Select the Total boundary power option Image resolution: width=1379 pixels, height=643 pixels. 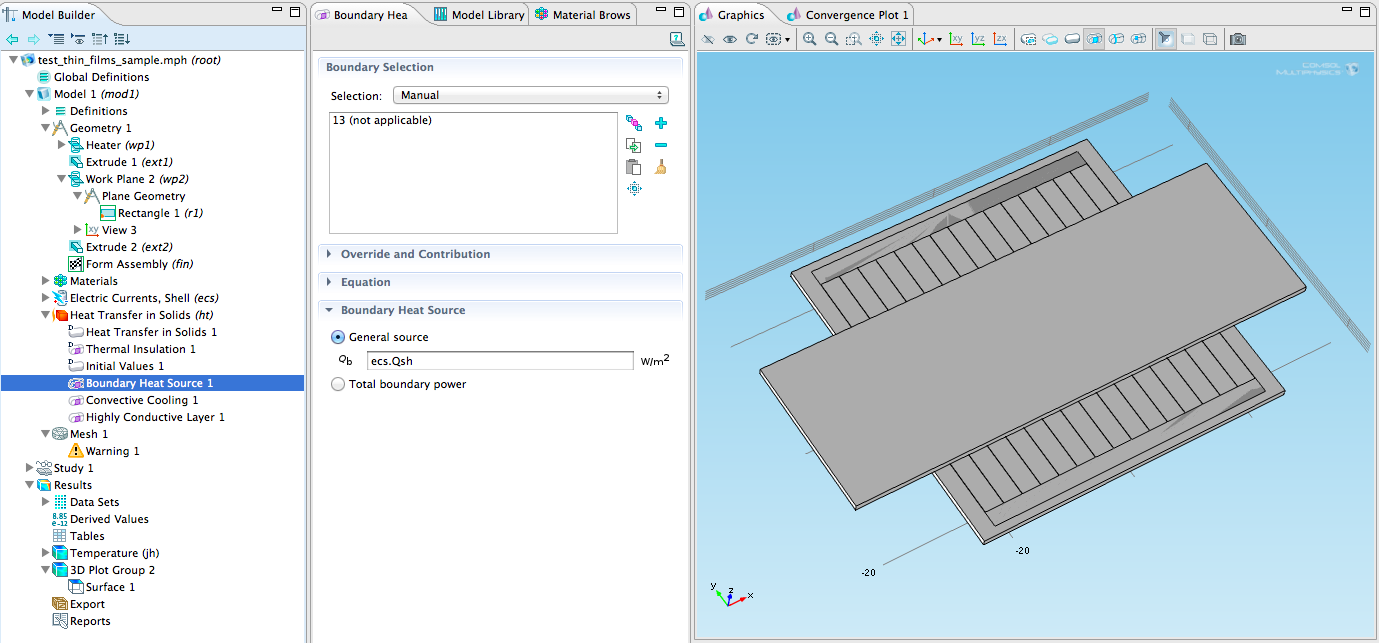338,384
